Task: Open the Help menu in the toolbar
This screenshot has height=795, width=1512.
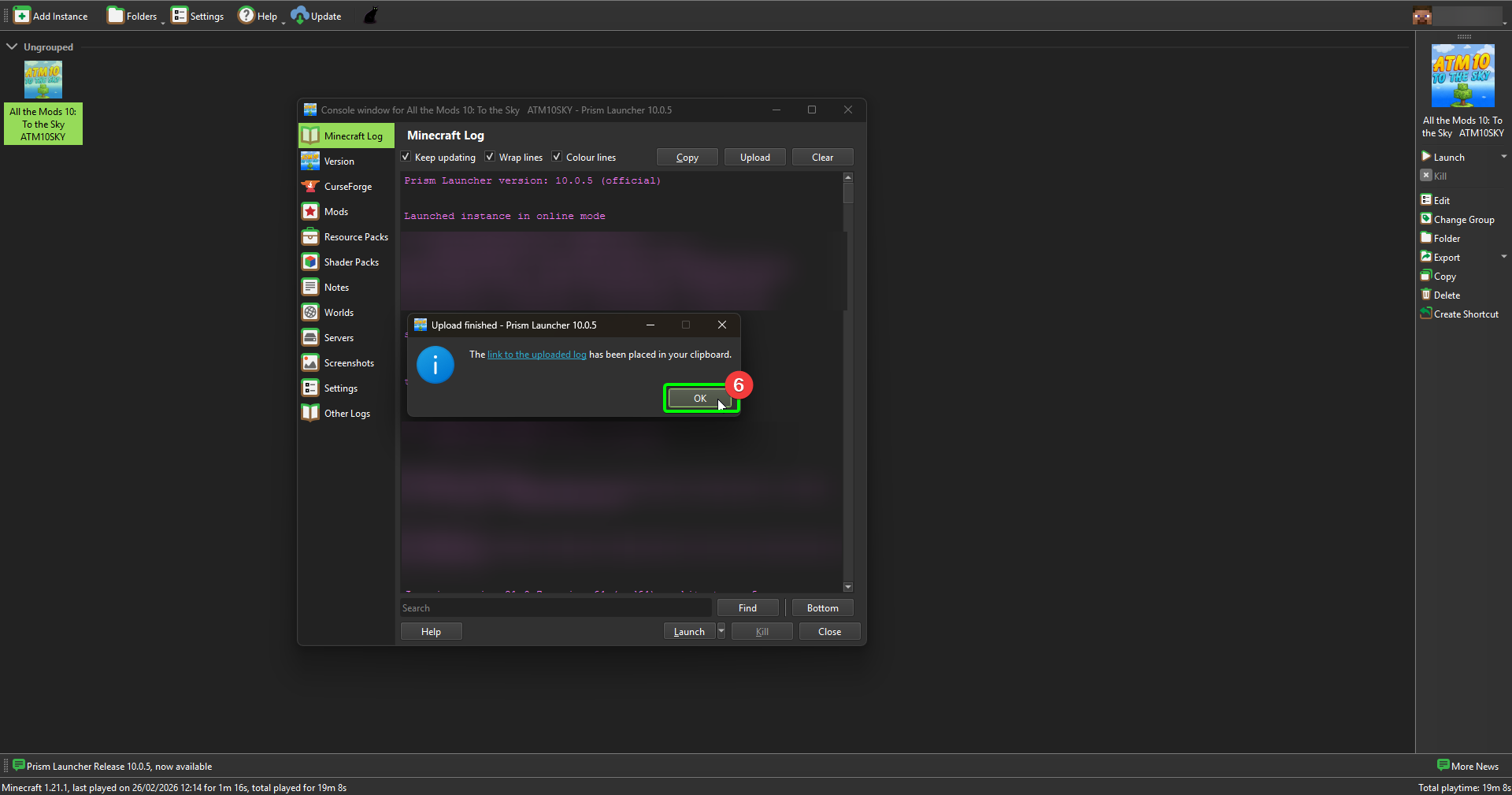Action: pos(260,15)
